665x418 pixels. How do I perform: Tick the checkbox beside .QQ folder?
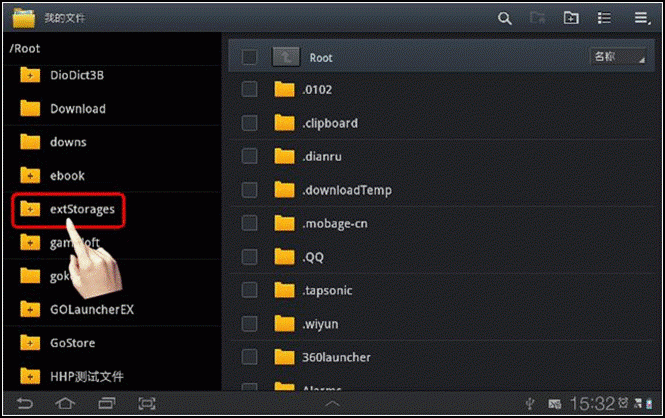[249, 257]
